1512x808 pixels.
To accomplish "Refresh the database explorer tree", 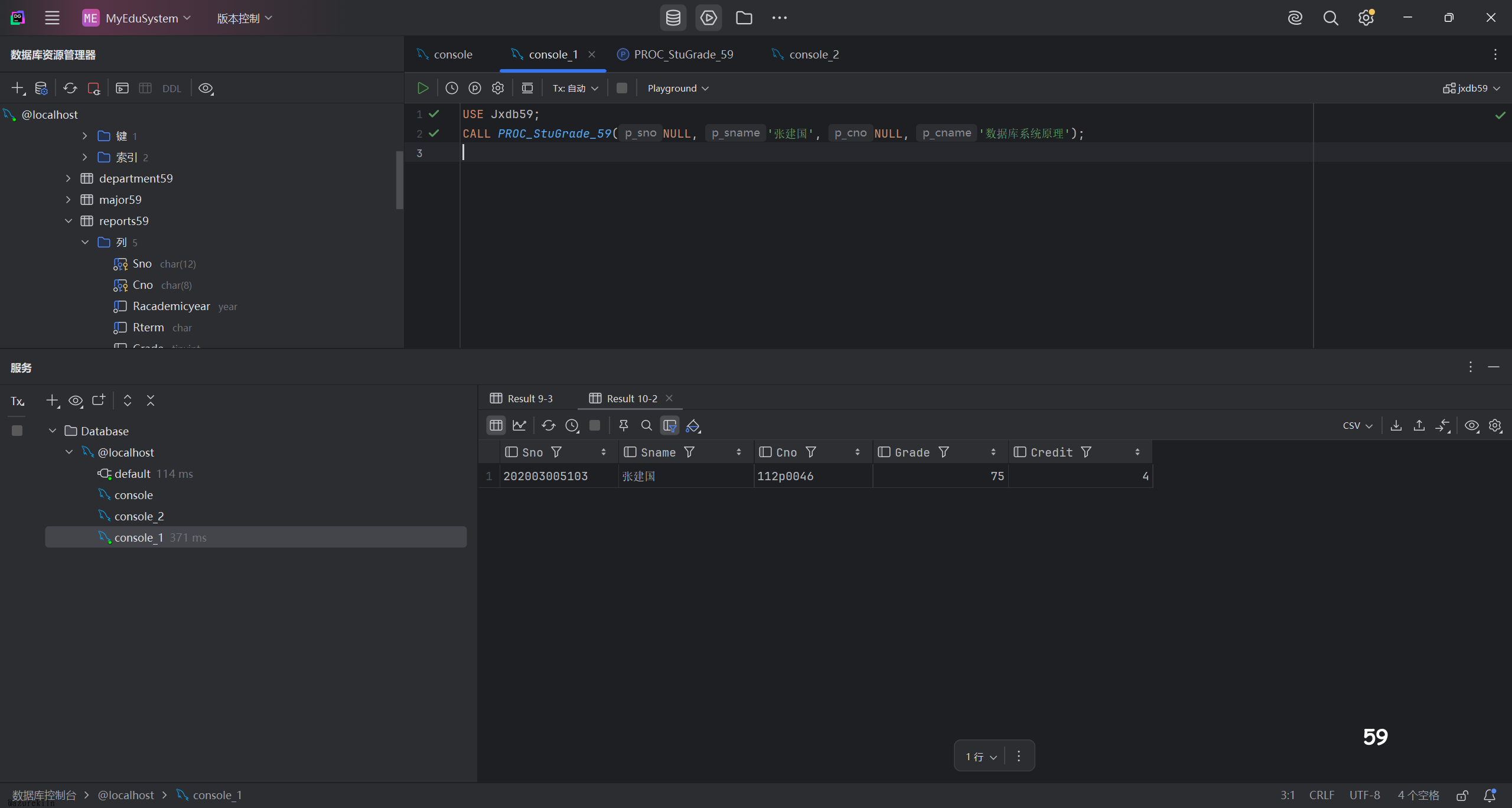I will 70,88.
